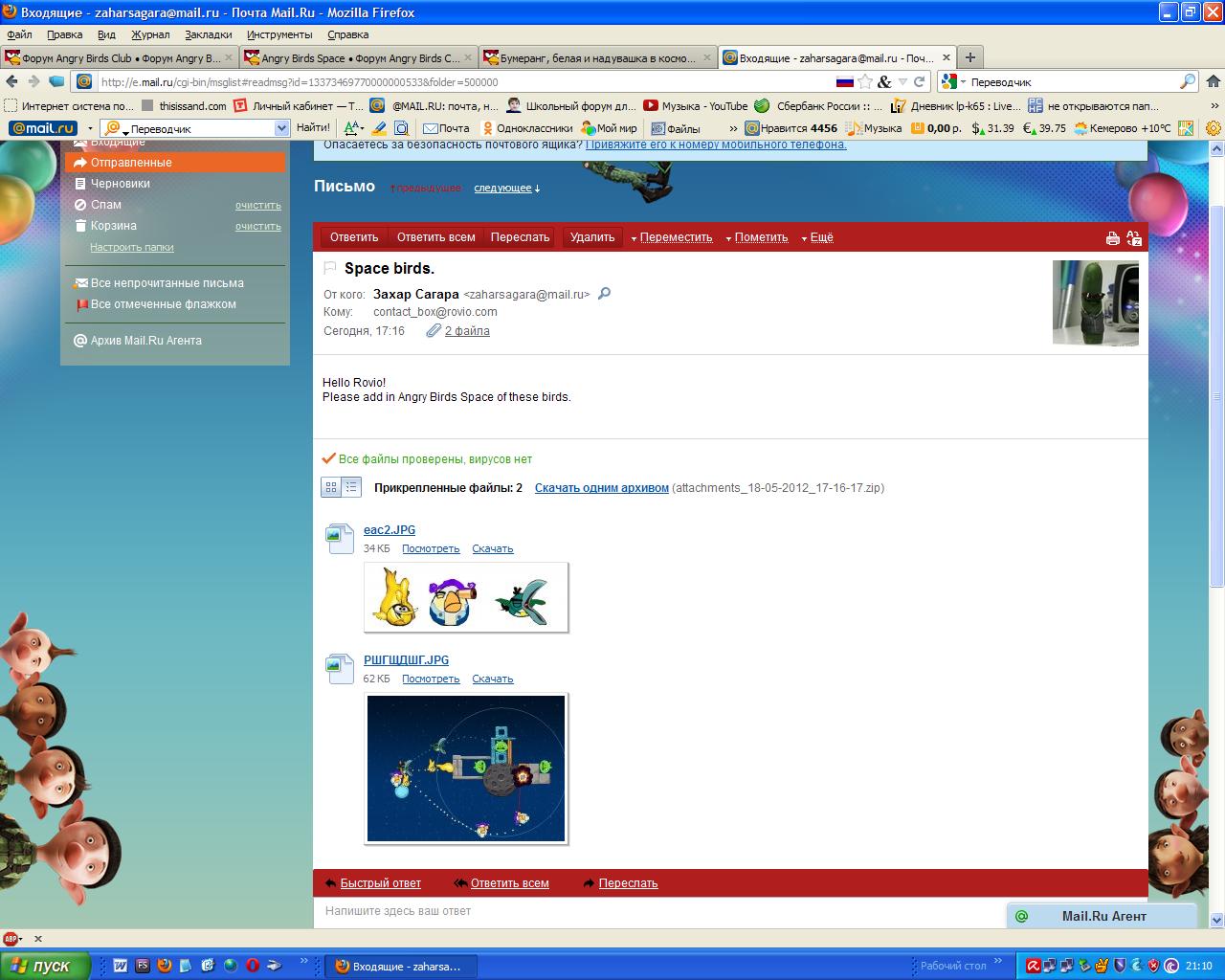Expand the Mail.ru toolbar overflow chevron
This screenshot has width=1225, height=980.
pyautogui.click(x=733, y=128)
